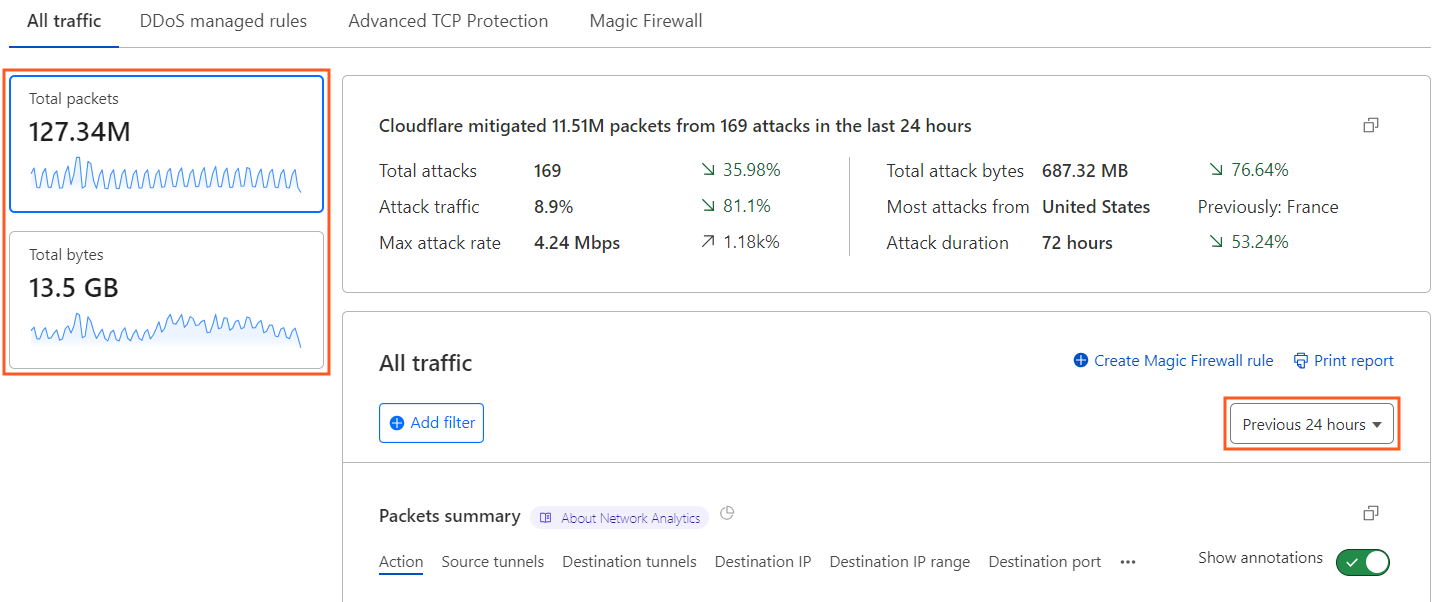Open the About Network Analytics badge
The height and width of the screenshot is (602, 1440).
coord(619,518)
